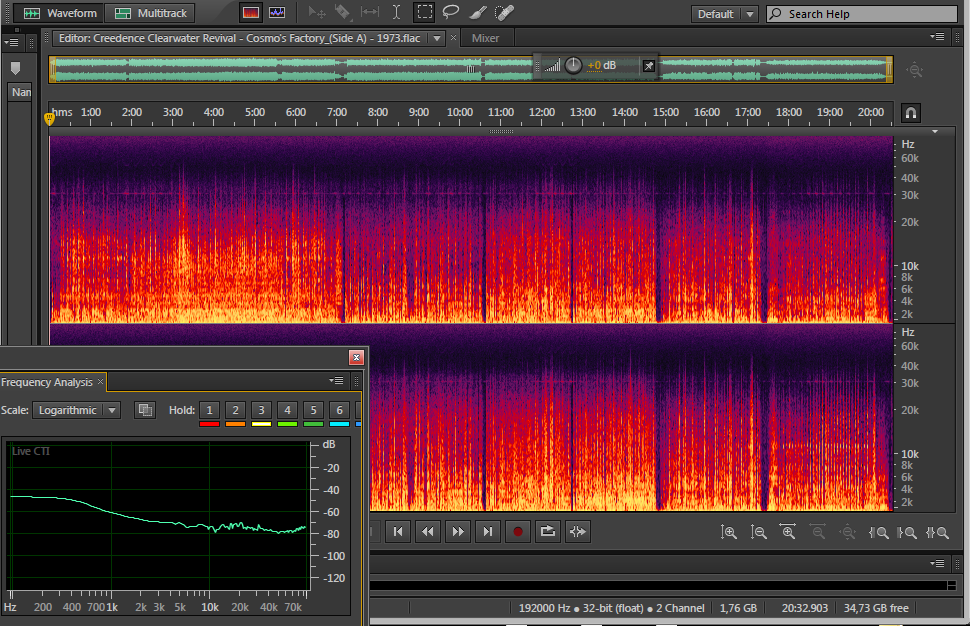Click the Rewind transport button
The image size is (970, 626).
point(427,531)
